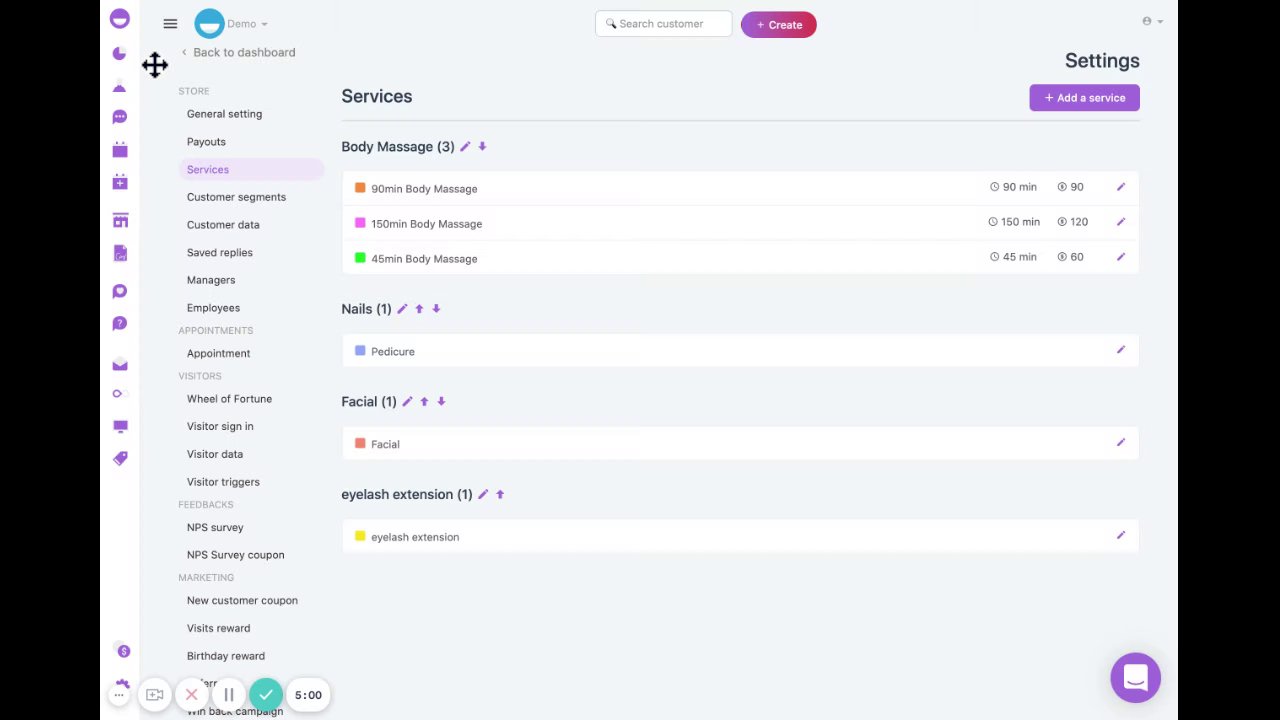This screenshot has width=1280, height=720.
Task: Click the Add a service button
Action: tap(1084, 98)
